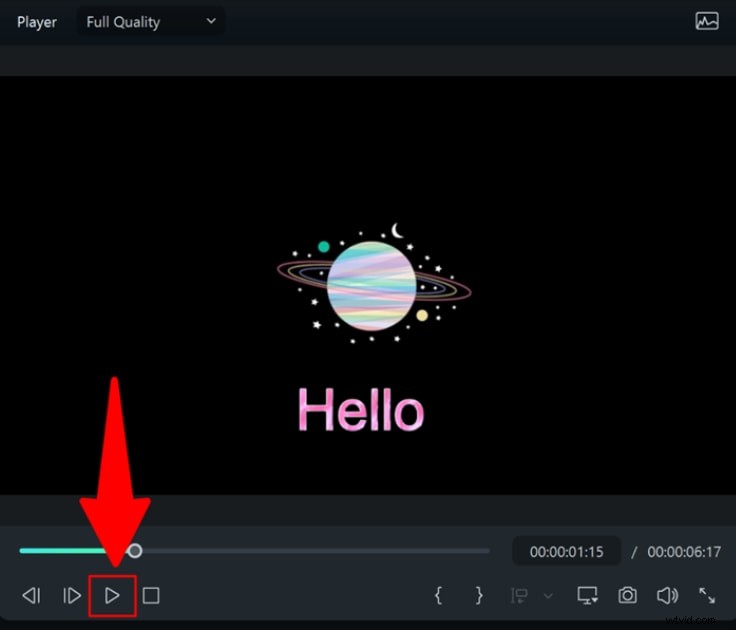The height and width of the screenshot is (630, 736).
Task: Play the video preview
Action: pos(112,596)
